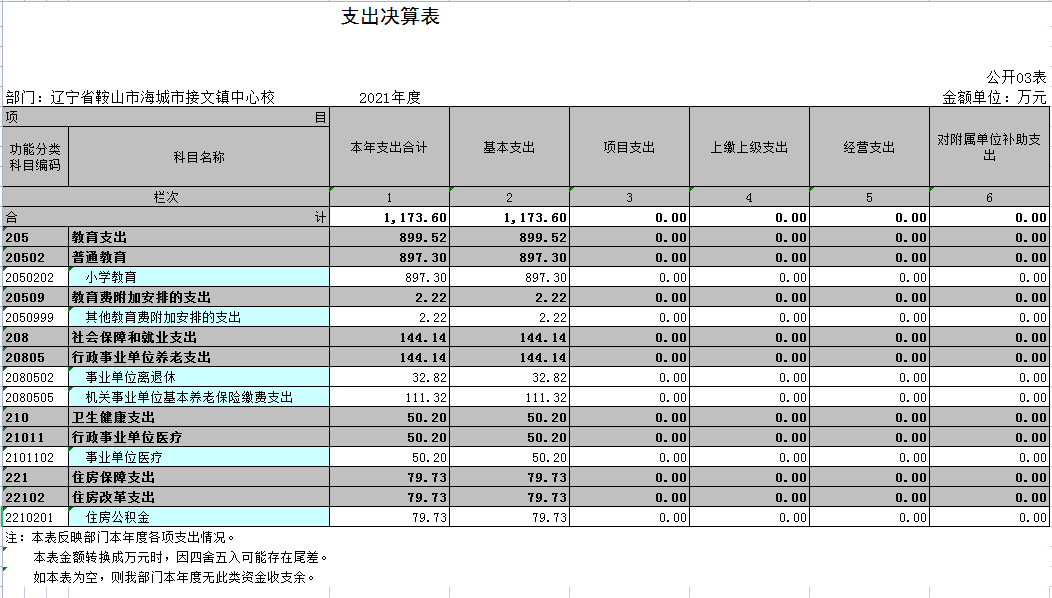Select the 其他教育费附加安排的支出 cell
The width and height of the screenshot is (1052, 598).
(x=199, y=317)
